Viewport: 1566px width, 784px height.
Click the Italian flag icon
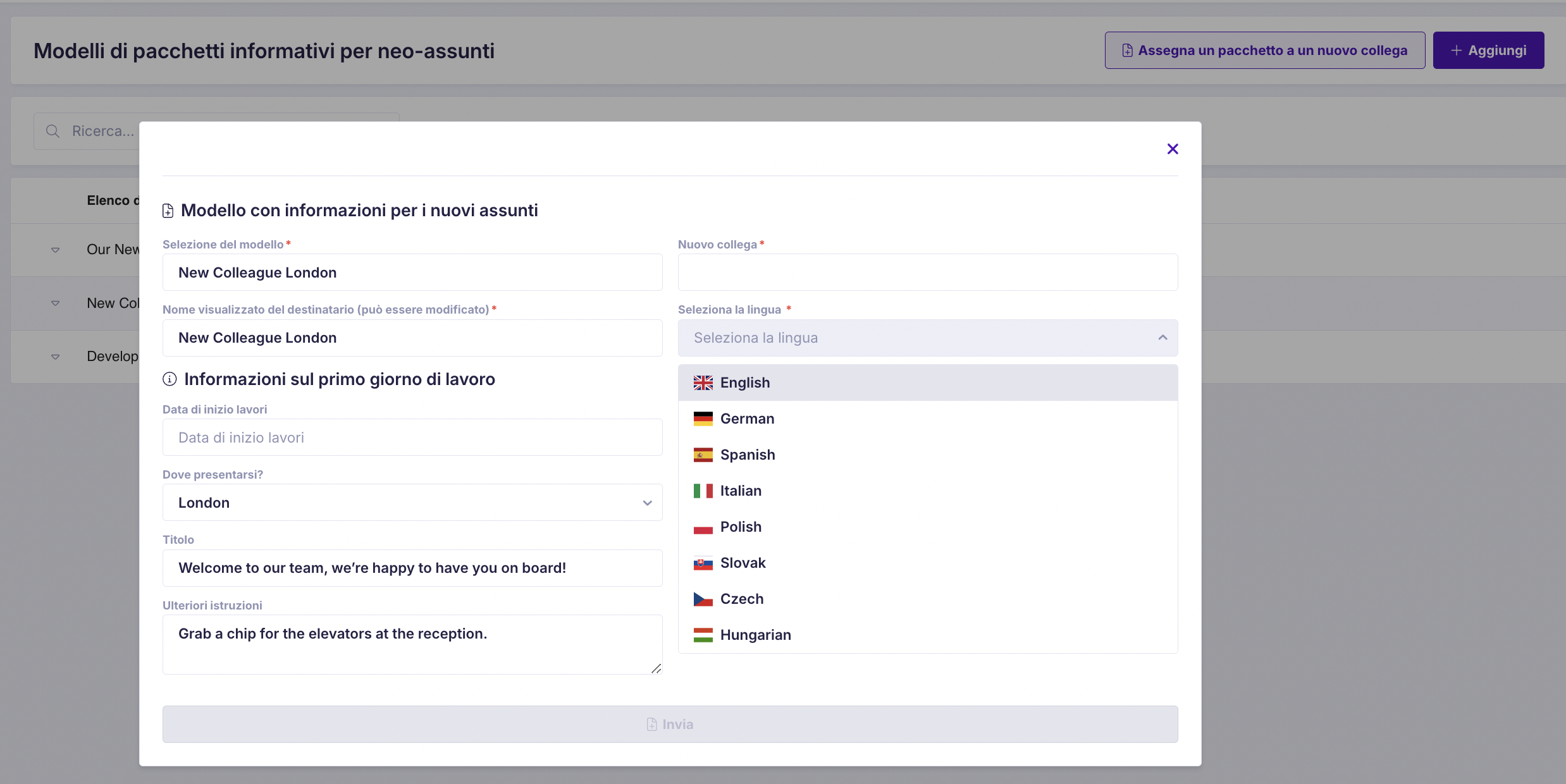(703, 491)
